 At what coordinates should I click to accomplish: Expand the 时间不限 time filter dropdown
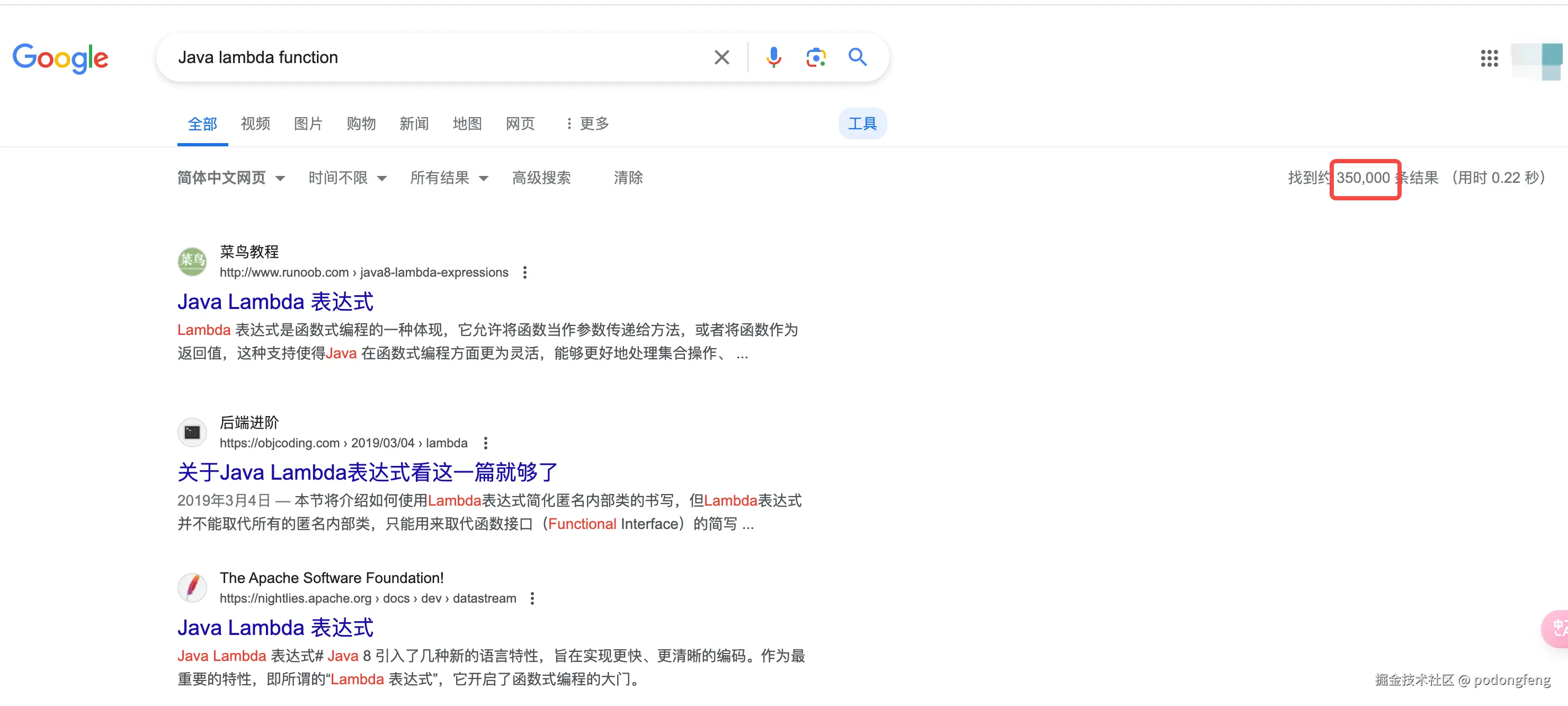347,178
